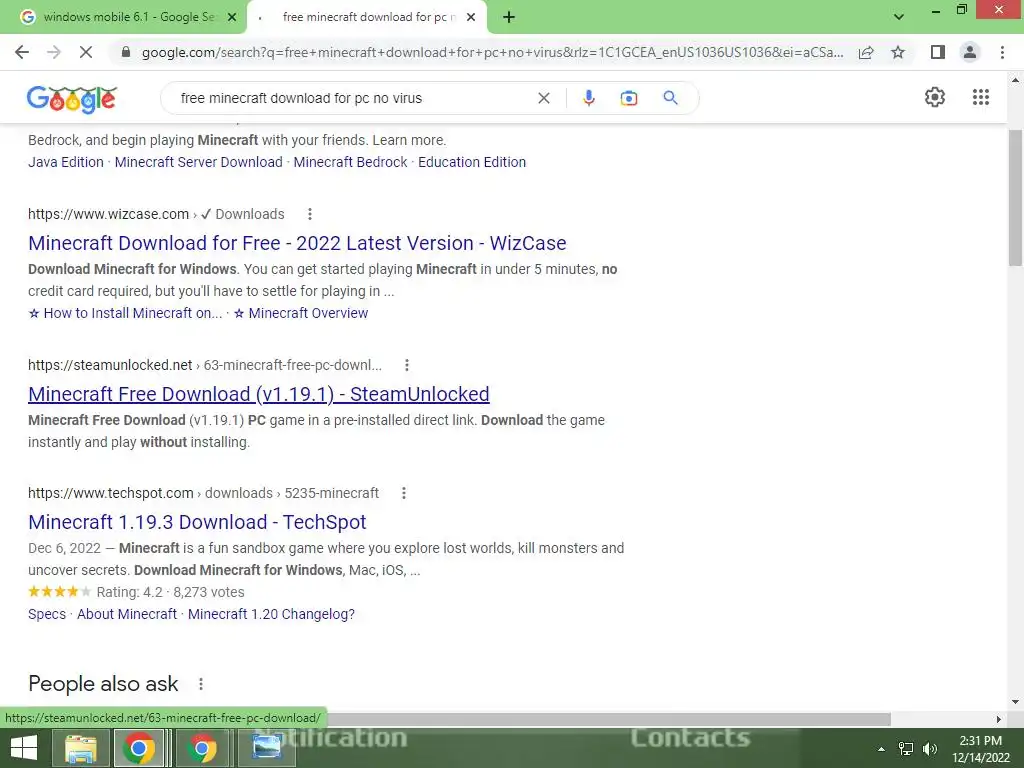Open About Minecraft link
The height and width of the screenshot is (768, 1024).
point(127,615)
